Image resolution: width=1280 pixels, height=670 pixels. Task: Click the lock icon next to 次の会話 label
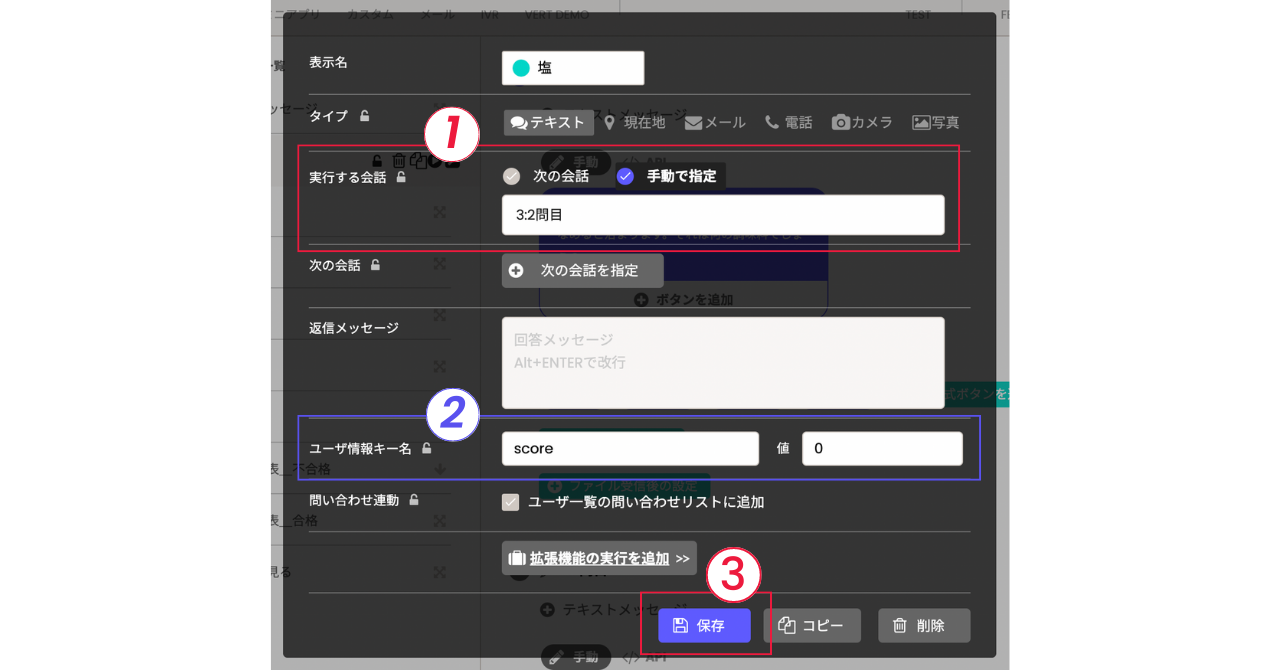click(x=375, y=265)
